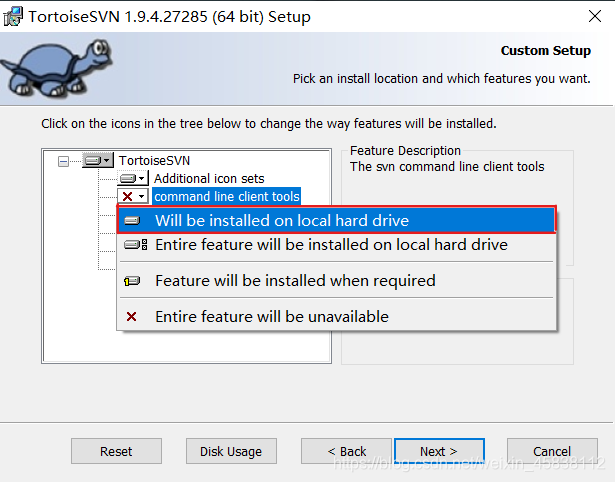This screenshot has width=615, height=482.
Task: Click hard drive icon beside 'Will be installed'
Action: [x=132, y=221]
